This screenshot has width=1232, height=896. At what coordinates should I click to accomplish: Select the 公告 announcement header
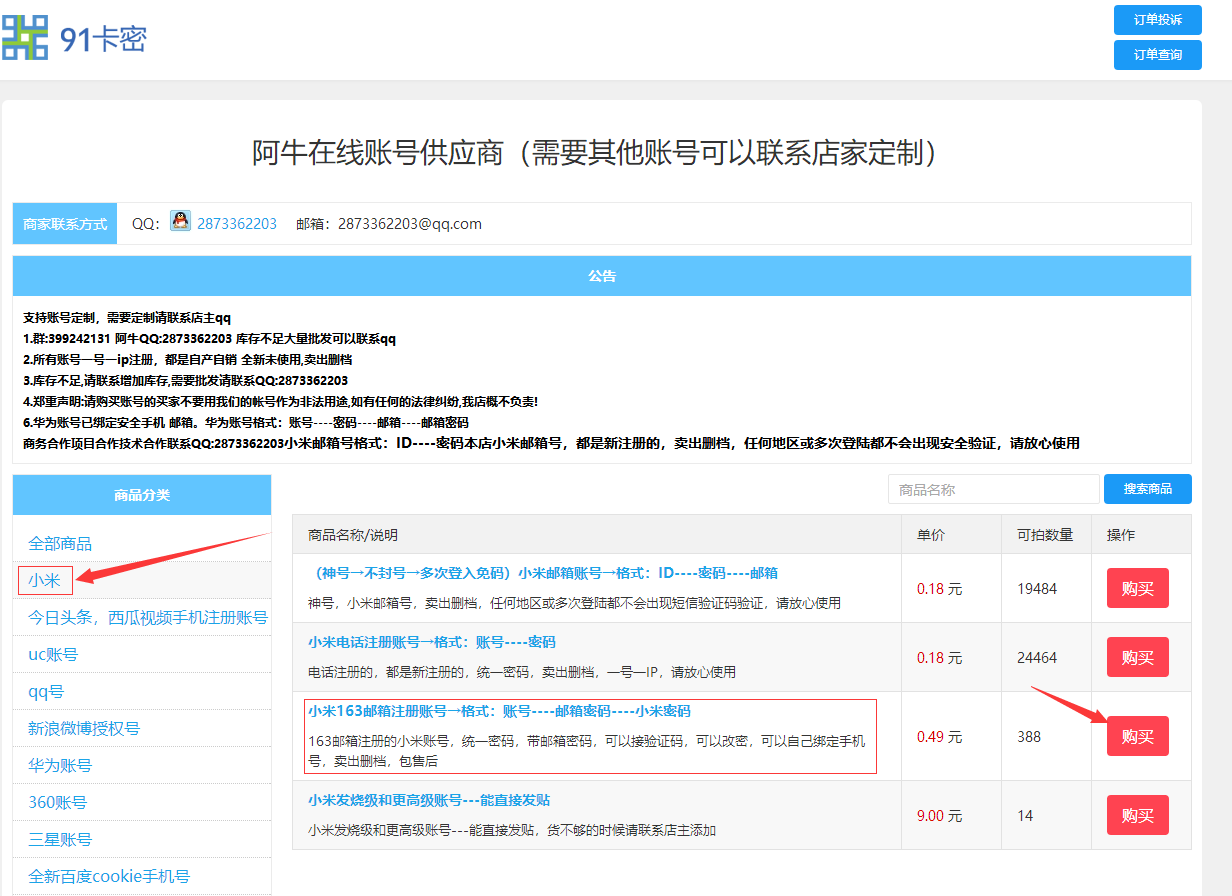point(602,276)
